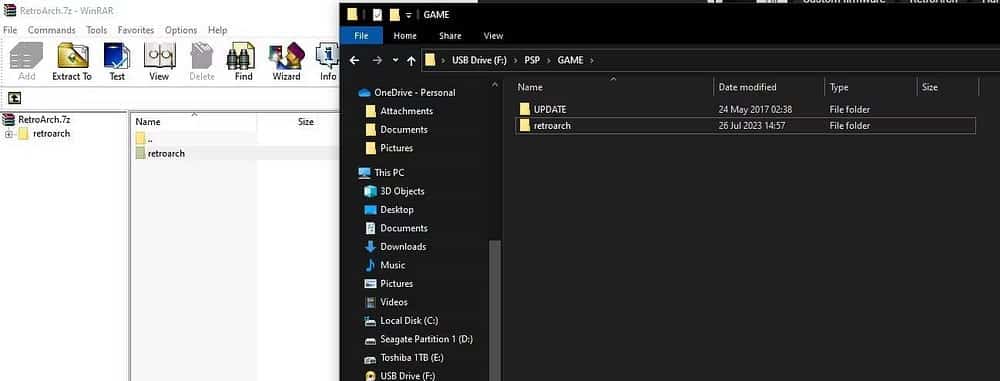Open the View file tool in WinRAR
The image size is (1000, 381).
159,61
